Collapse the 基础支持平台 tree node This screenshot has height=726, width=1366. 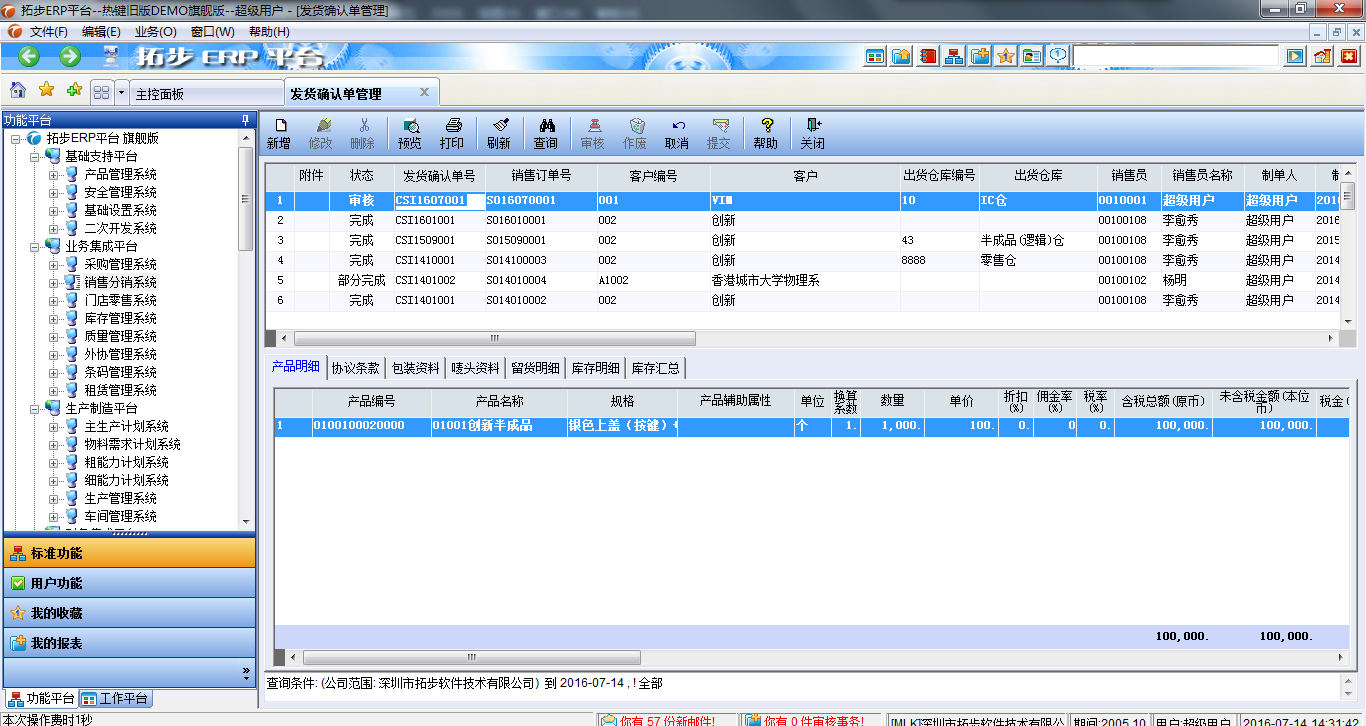[36, 157]
